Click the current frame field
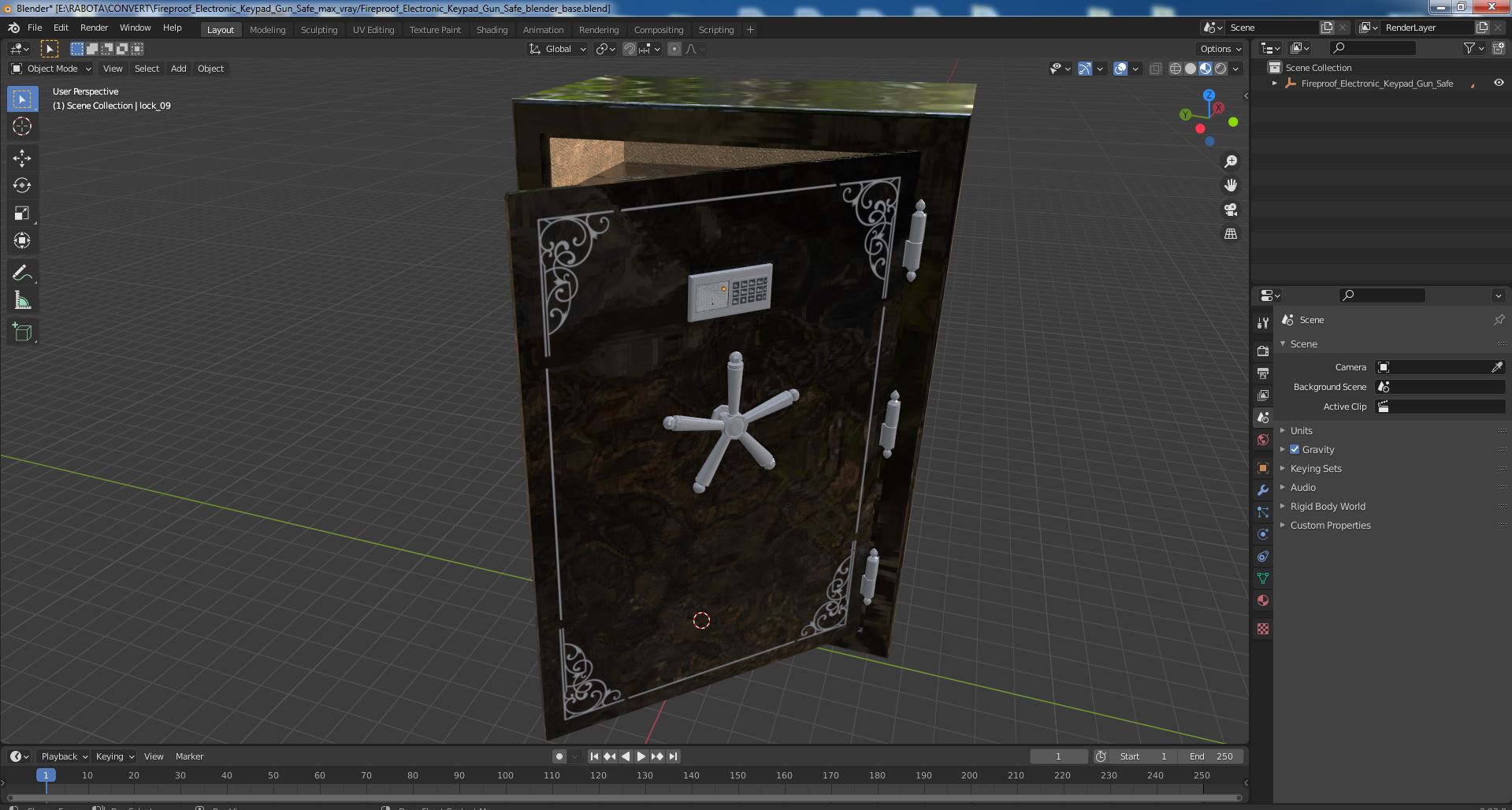Viewport: 1512px width, 810px height. pyautogui.click(x=1058, y=756)
